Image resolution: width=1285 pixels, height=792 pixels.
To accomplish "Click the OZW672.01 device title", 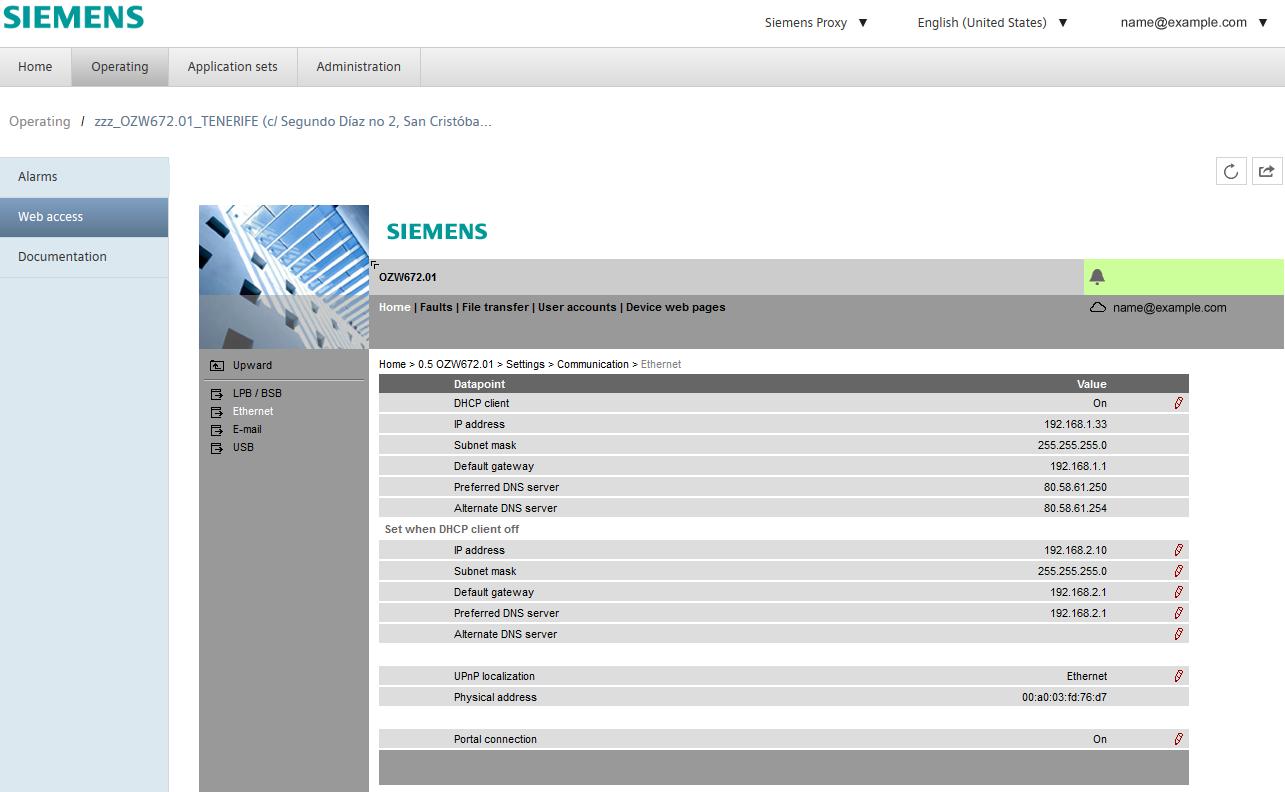I will point(408,277).
